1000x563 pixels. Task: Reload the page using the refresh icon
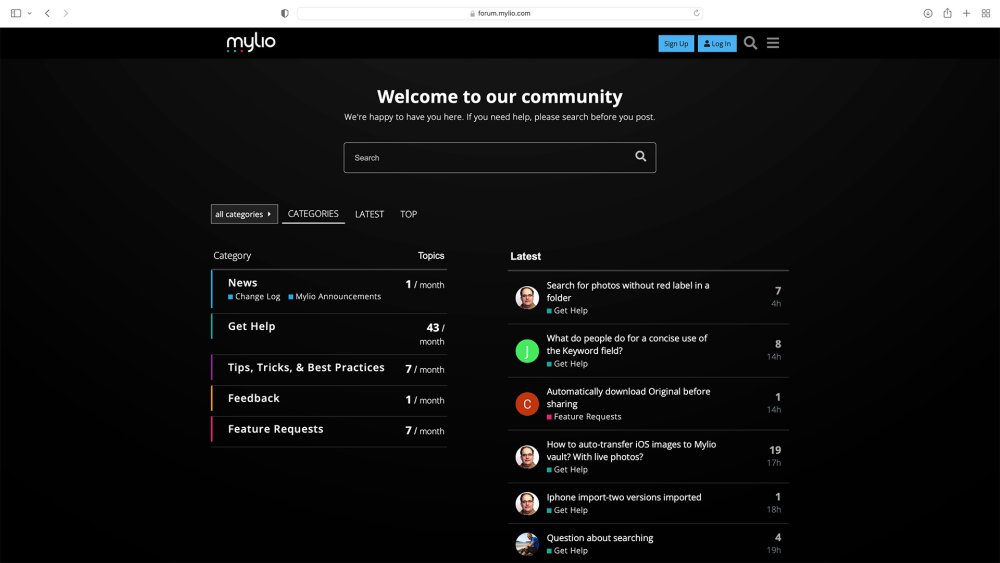(696, 13)
